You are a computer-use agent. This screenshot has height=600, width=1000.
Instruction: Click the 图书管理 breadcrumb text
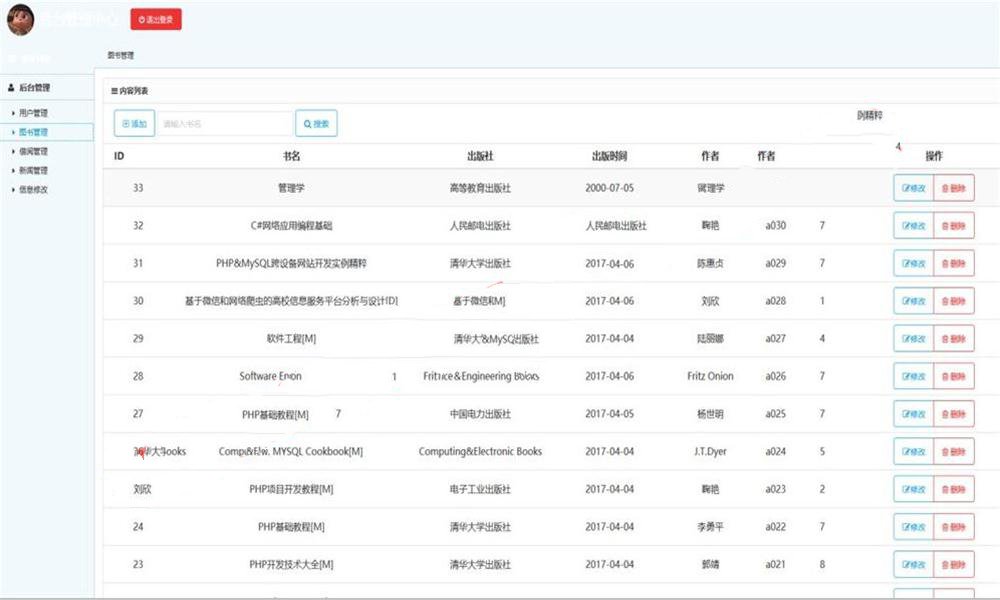coord(121,55)
